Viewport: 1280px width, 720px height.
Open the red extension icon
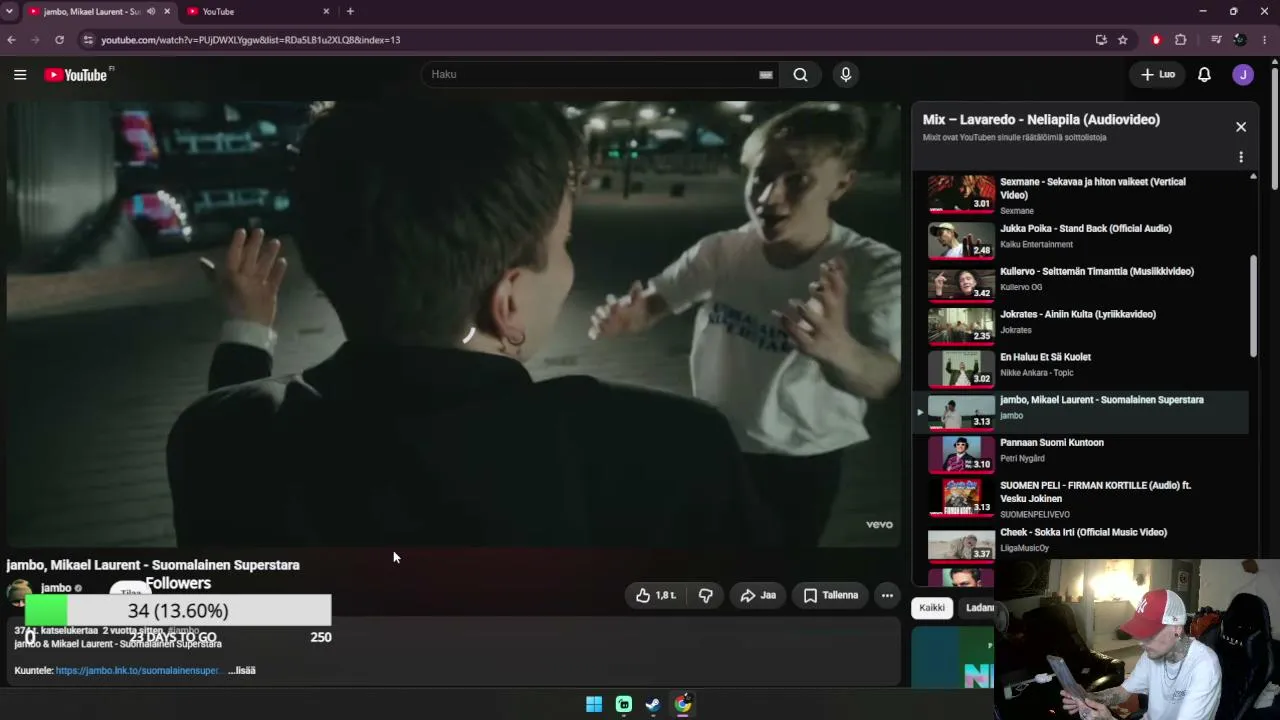click(1156, 40)
